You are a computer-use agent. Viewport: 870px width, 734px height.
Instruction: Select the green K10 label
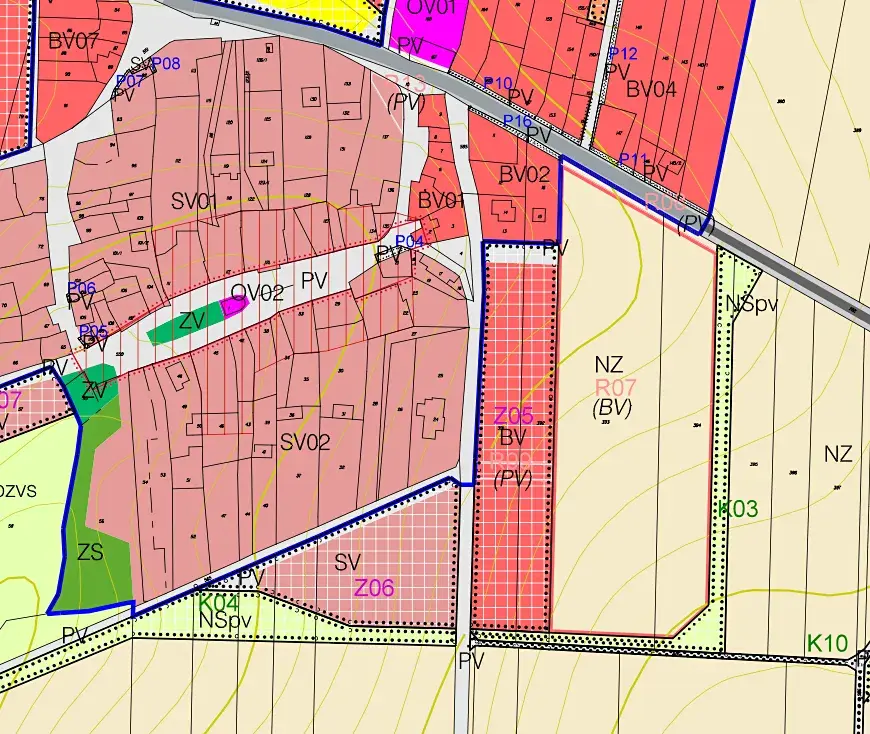click(827, 643)
